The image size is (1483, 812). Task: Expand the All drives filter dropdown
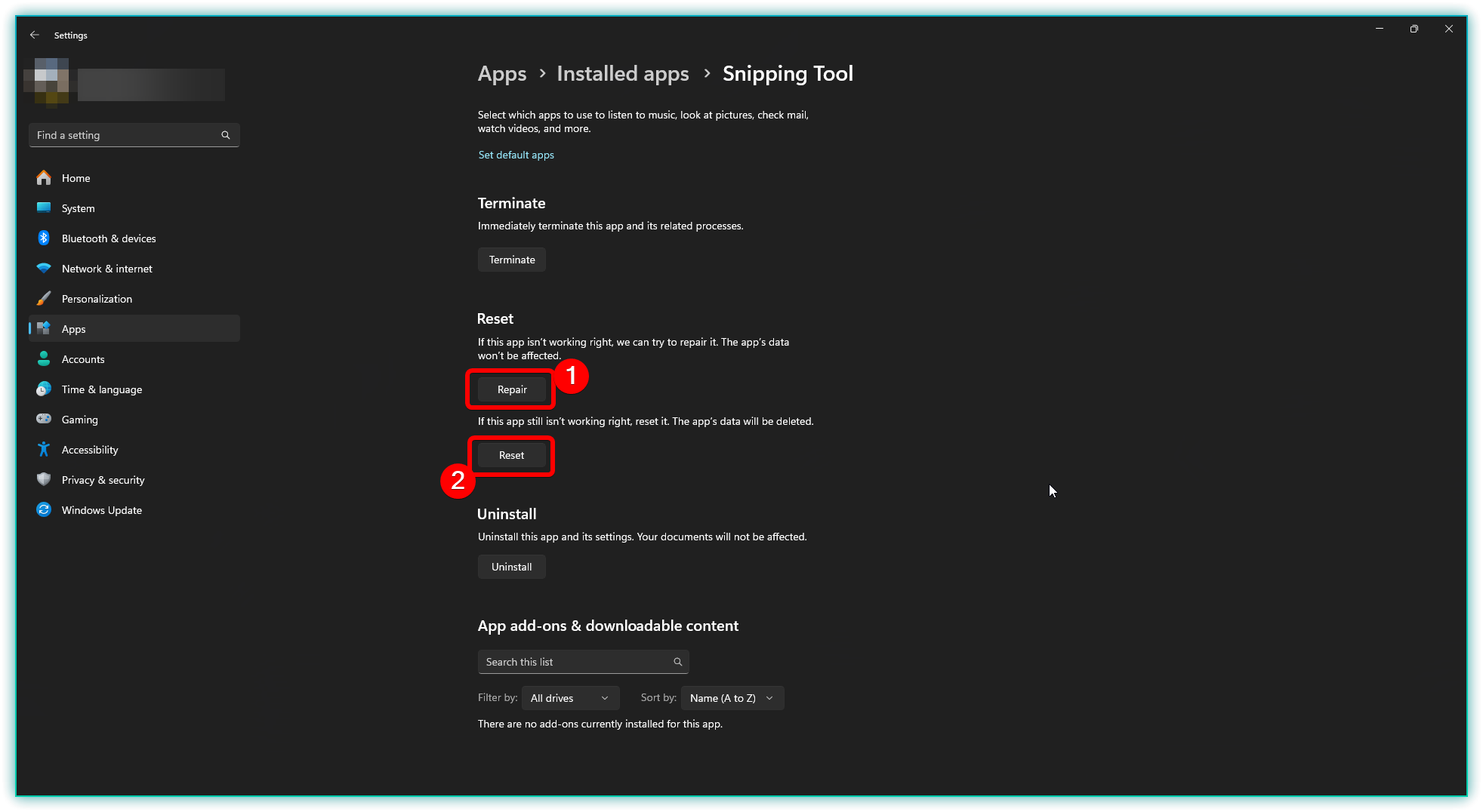pos(570,698)
